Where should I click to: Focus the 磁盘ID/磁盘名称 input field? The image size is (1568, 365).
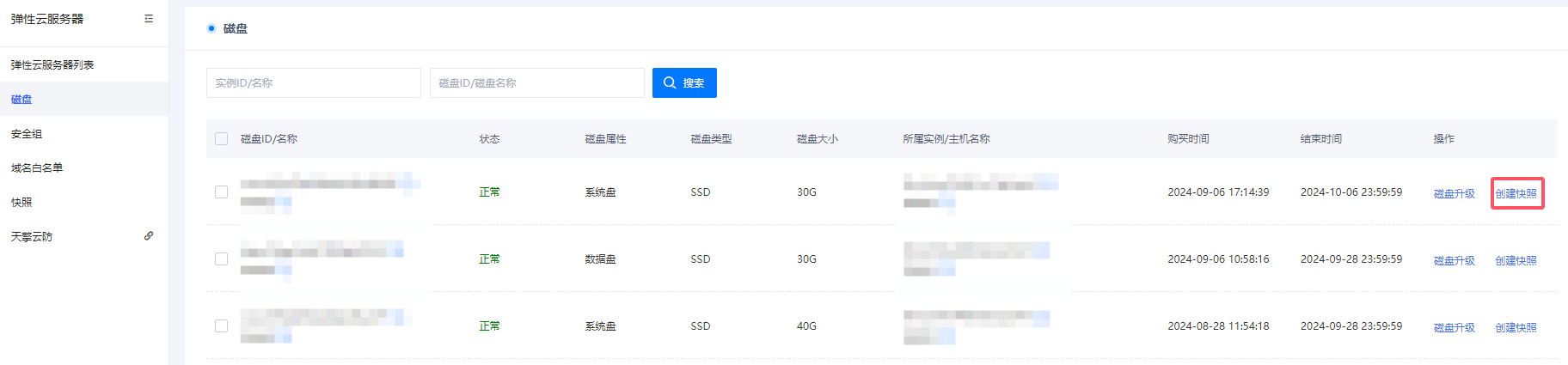pos(536,83)
